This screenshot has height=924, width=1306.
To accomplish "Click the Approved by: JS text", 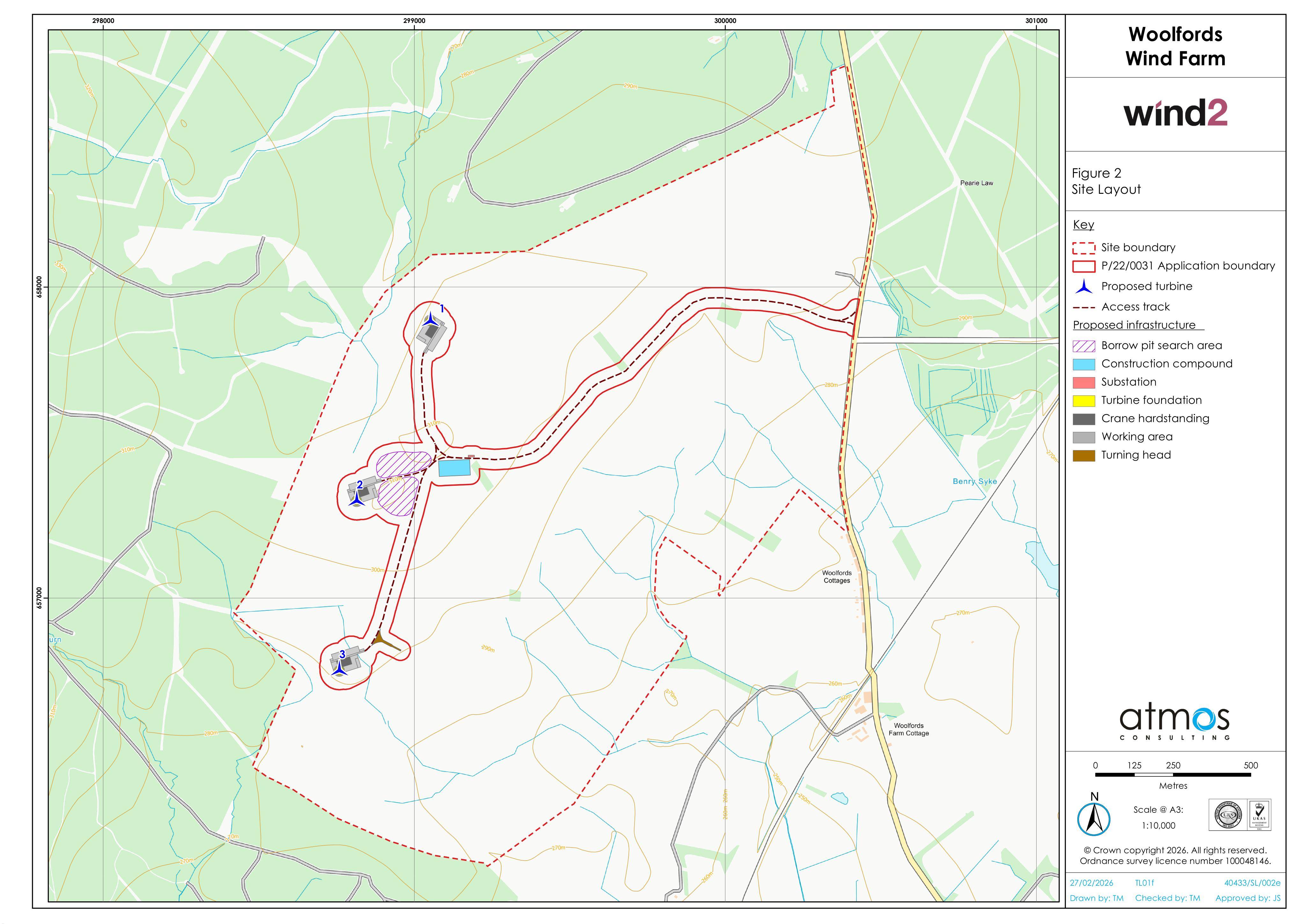I will click(1248, 899).
